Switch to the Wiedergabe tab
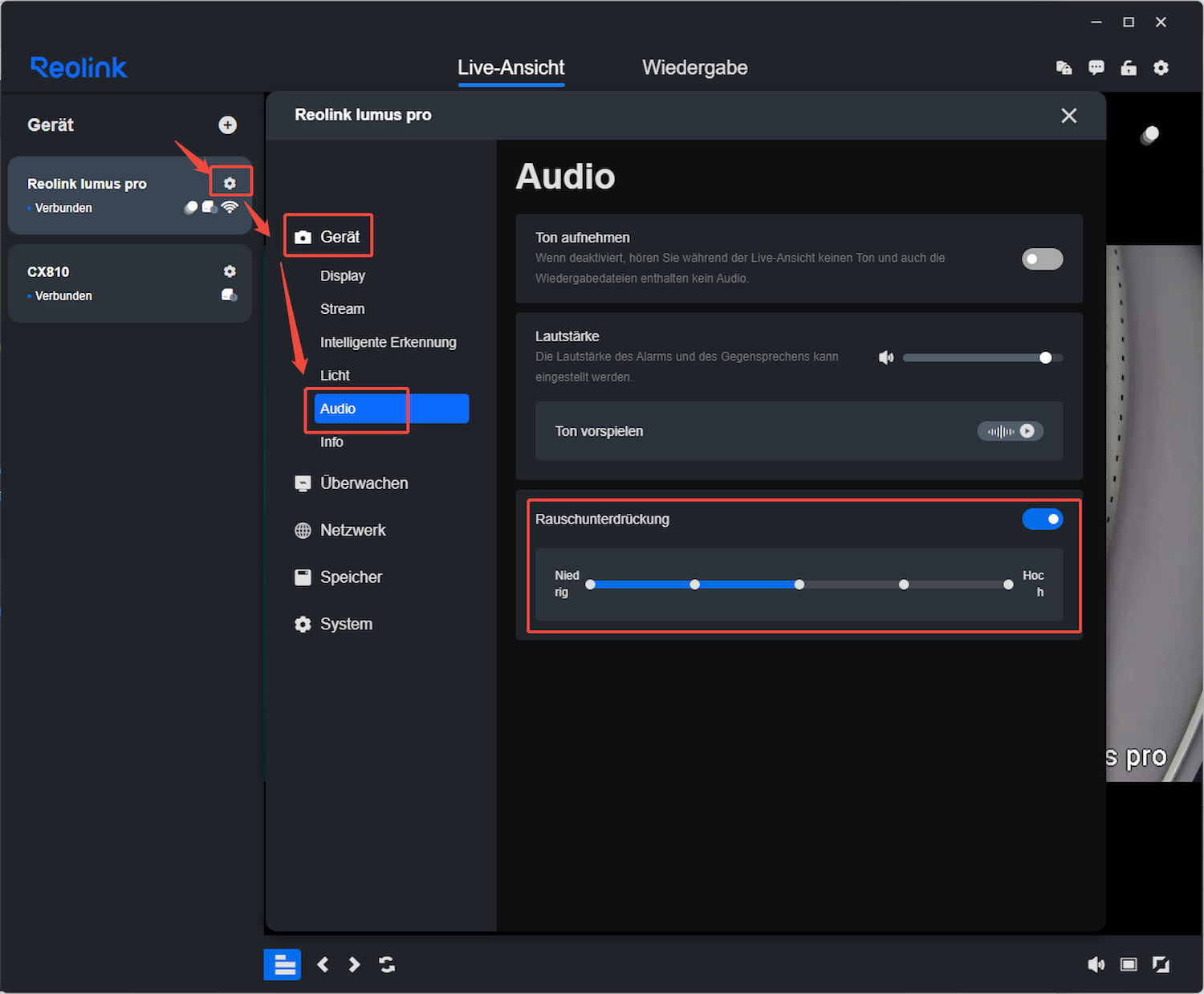 (694, 67)
